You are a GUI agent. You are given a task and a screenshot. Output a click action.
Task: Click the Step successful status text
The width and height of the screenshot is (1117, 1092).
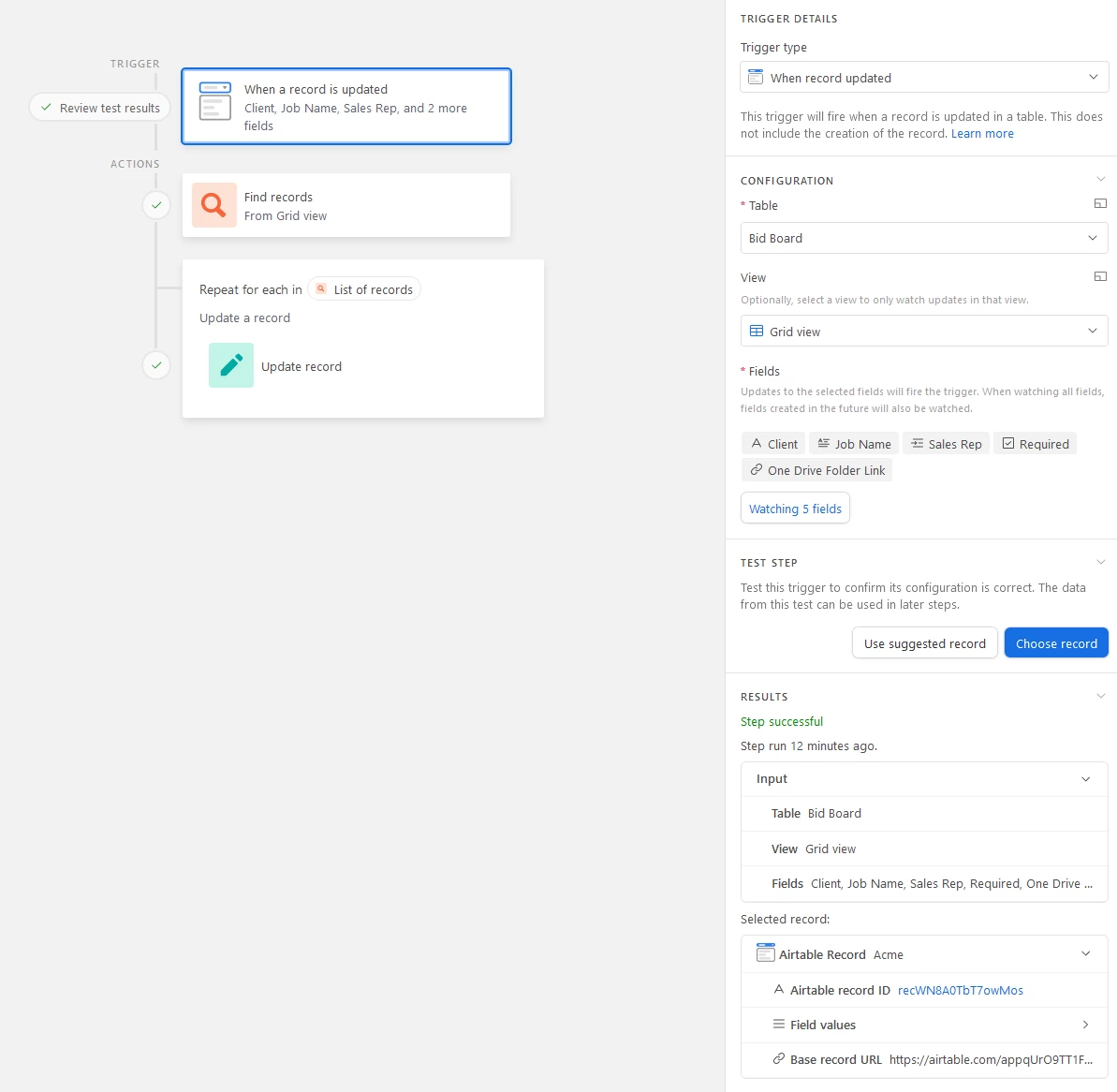coord(782,721)
